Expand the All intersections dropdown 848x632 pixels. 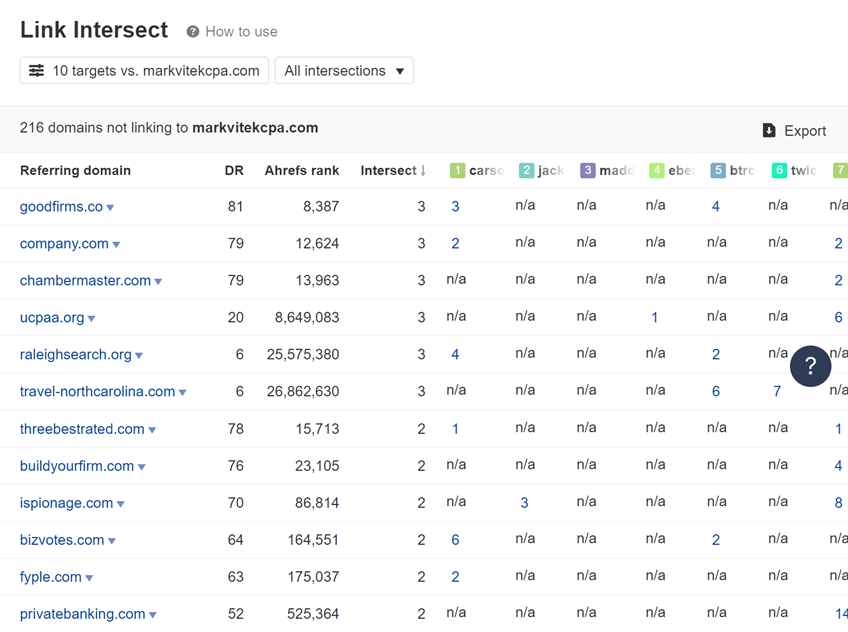tap(344, 71)
